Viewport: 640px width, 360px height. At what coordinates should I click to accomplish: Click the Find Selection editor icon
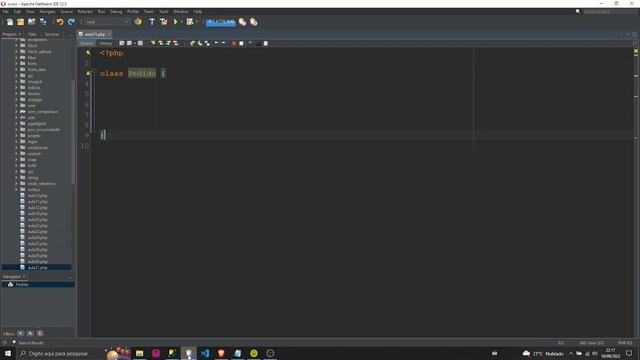153,43
